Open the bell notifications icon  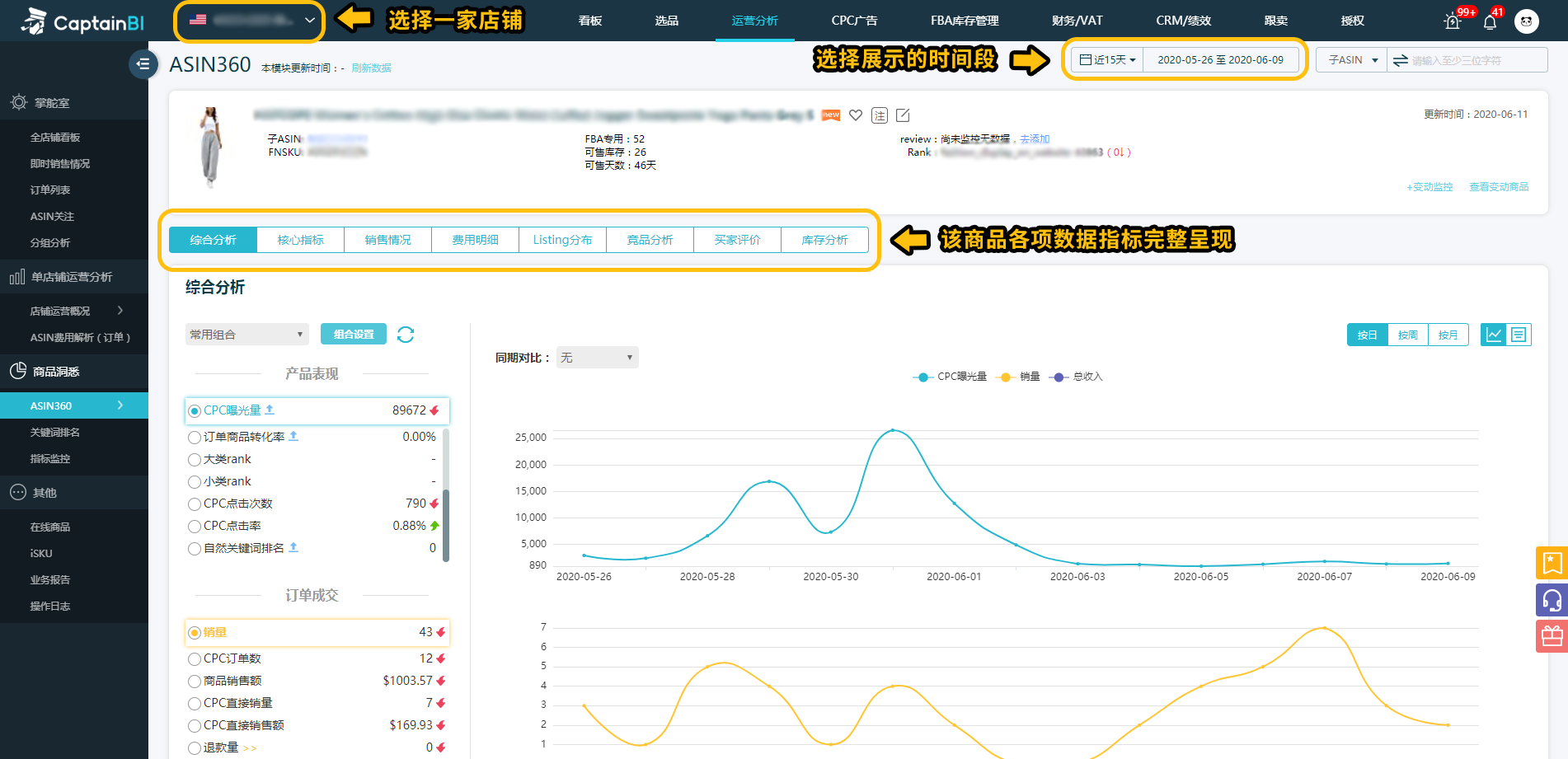pos(1490,21)
